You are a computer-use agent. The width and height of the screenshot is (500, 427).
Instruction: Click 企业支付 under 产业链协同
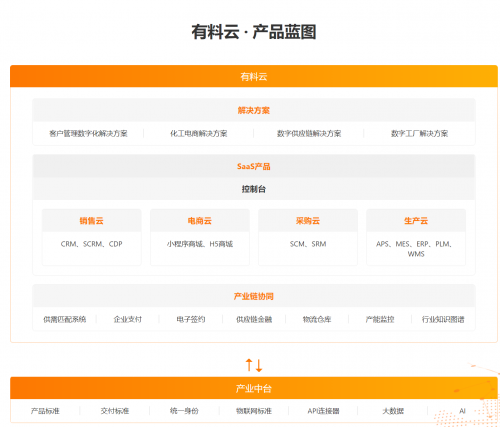pyautogui.click(x=128, y=319)
